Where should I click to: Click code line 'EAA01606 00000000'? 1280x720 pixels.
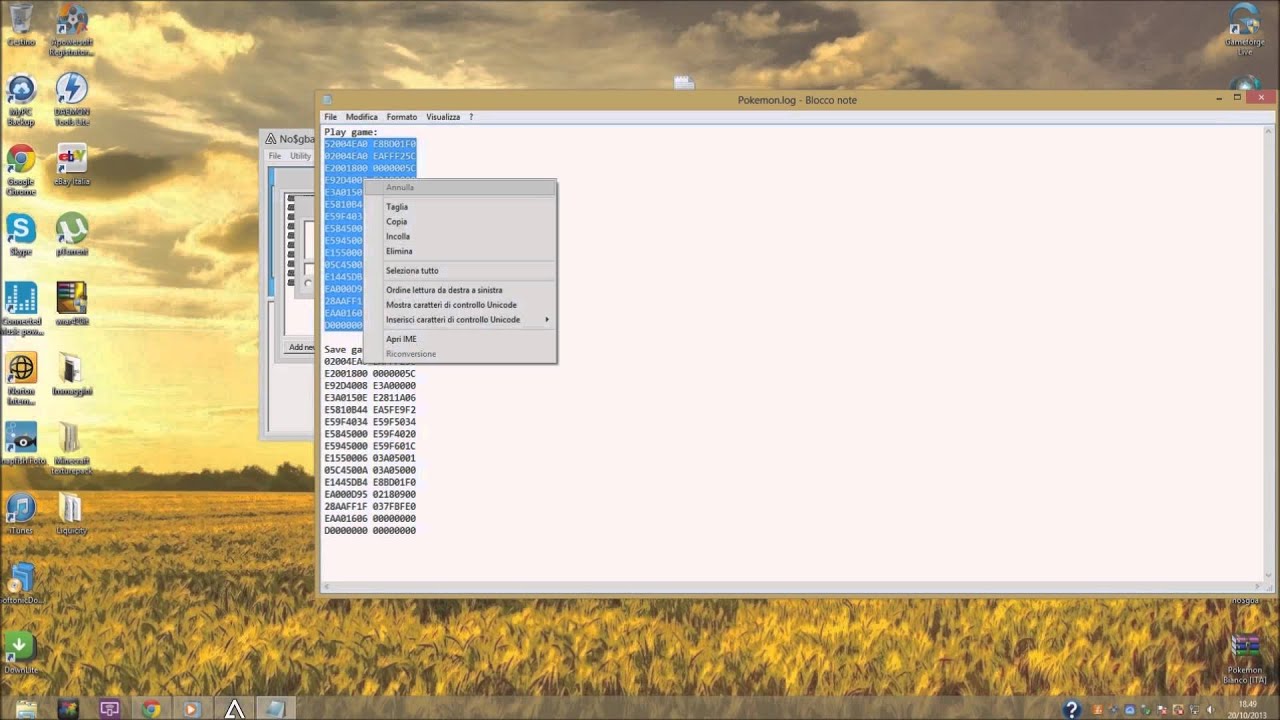tap(370, 519)
